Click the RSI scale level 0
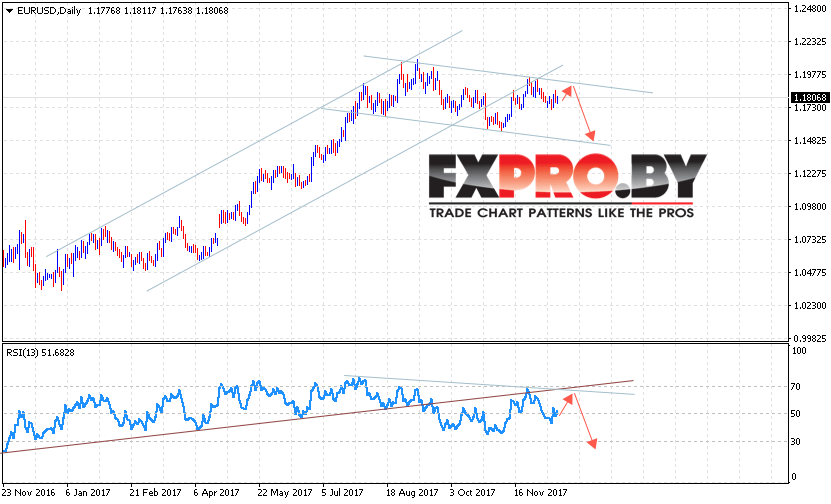Screen dimensions: 831x504 pos(793,477)
